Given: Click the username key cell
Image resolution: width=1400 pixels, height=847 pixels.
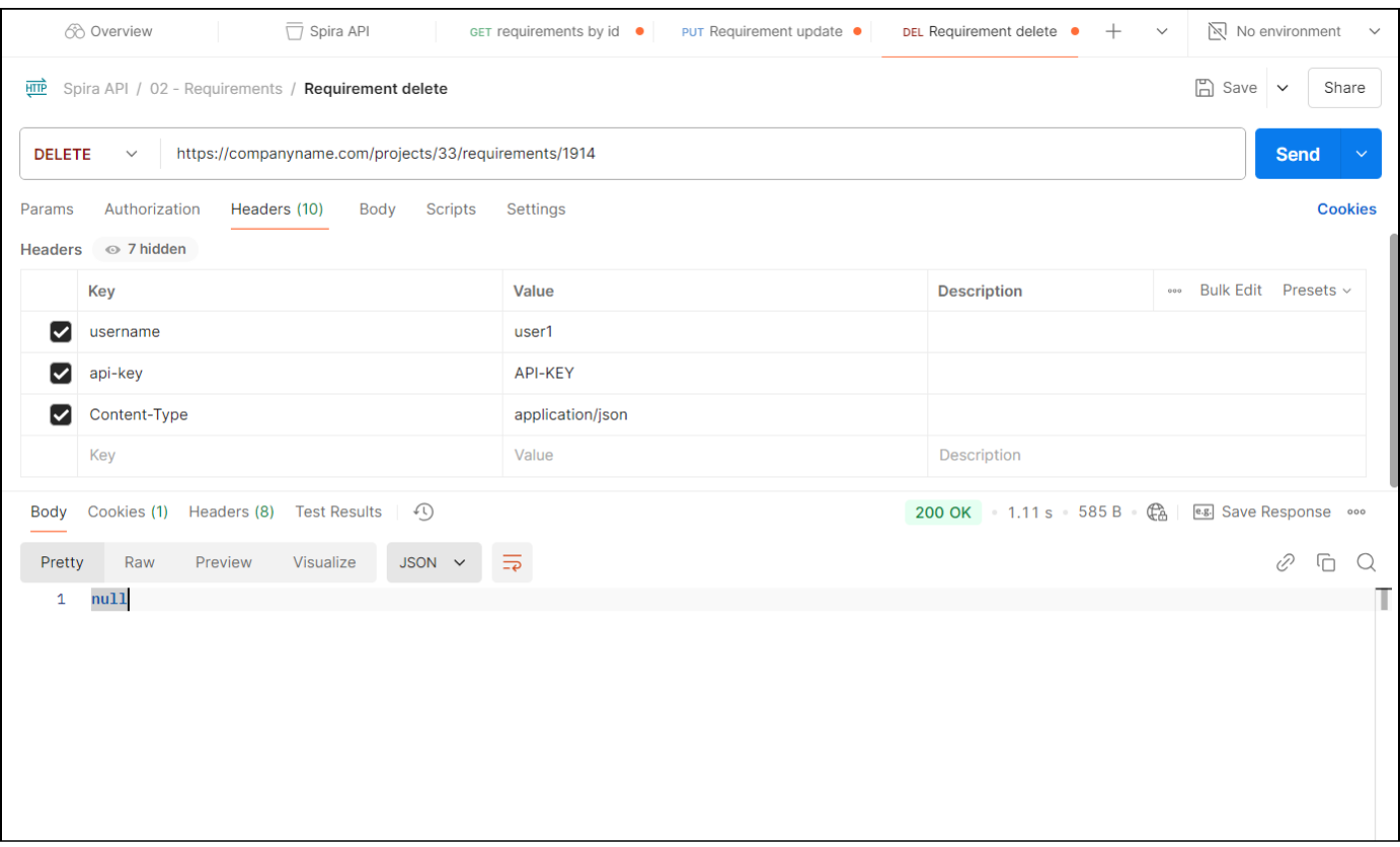Looking at the screenshot, I should click(x=290, y=332).
